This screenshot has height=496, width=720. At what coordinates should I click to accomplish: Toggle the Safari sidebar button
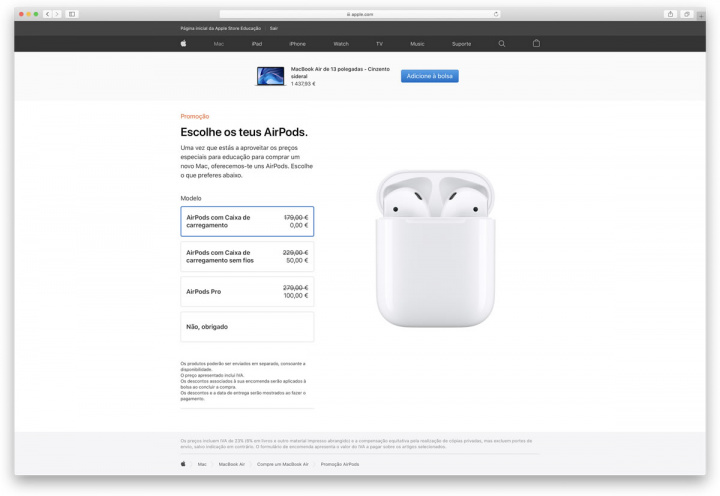72,14
